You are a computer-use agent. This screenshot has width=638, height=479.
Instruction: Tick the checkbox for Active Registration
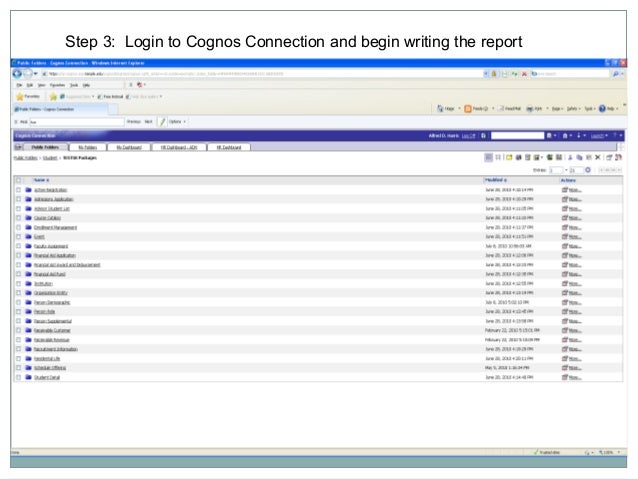pyautogui.click(x=18, y=190)
